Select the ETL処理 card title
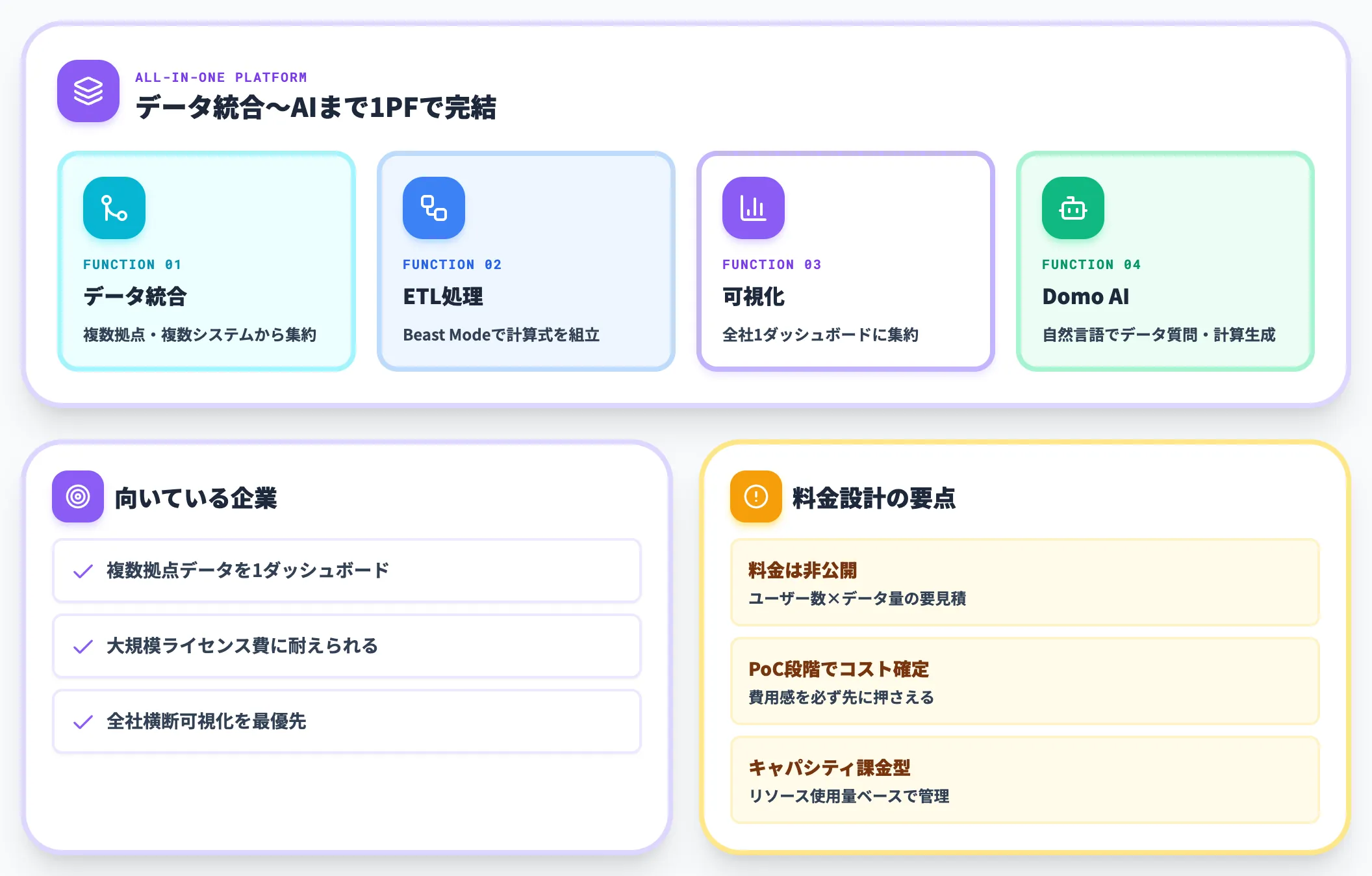 [x=443, y=296]
